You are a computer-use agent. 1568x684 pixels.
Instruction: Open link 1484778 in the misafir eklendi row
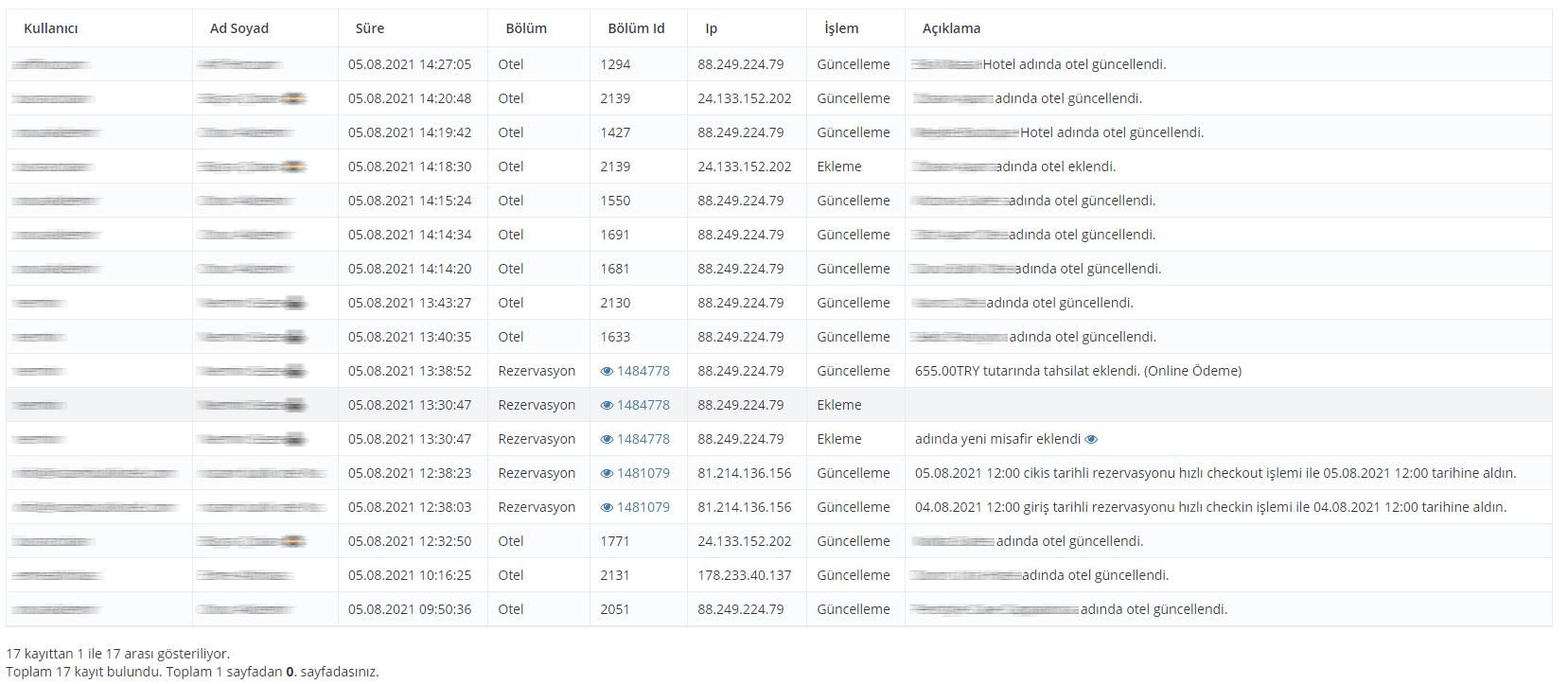pyautogui.click(x=643, y=439)
